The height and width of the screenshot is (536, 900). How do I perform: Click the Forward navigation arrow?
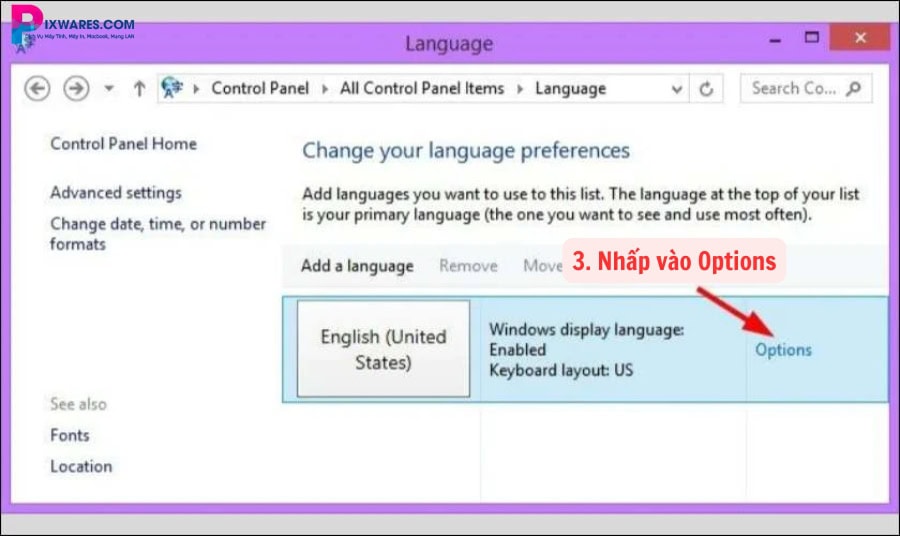point(75,89)
